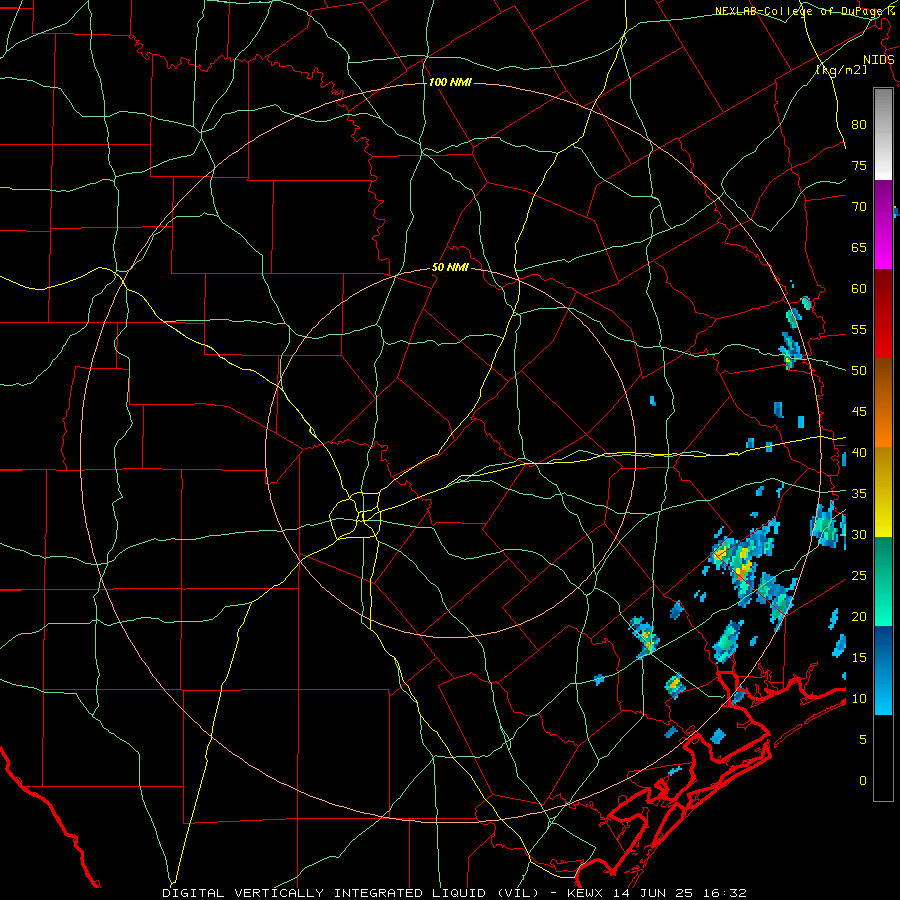
Task: Click the legend value 25
Action: (859, 575)
